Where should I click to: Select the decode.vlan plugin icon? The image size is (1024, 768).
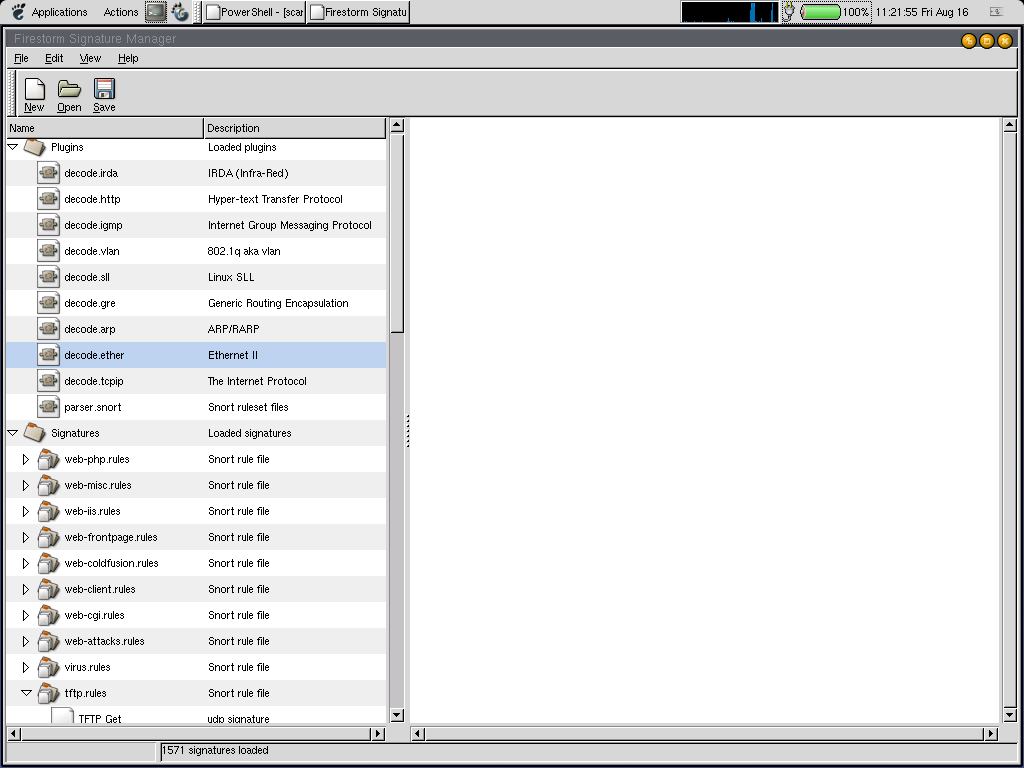pyautogui.click(x=48, y=251)
